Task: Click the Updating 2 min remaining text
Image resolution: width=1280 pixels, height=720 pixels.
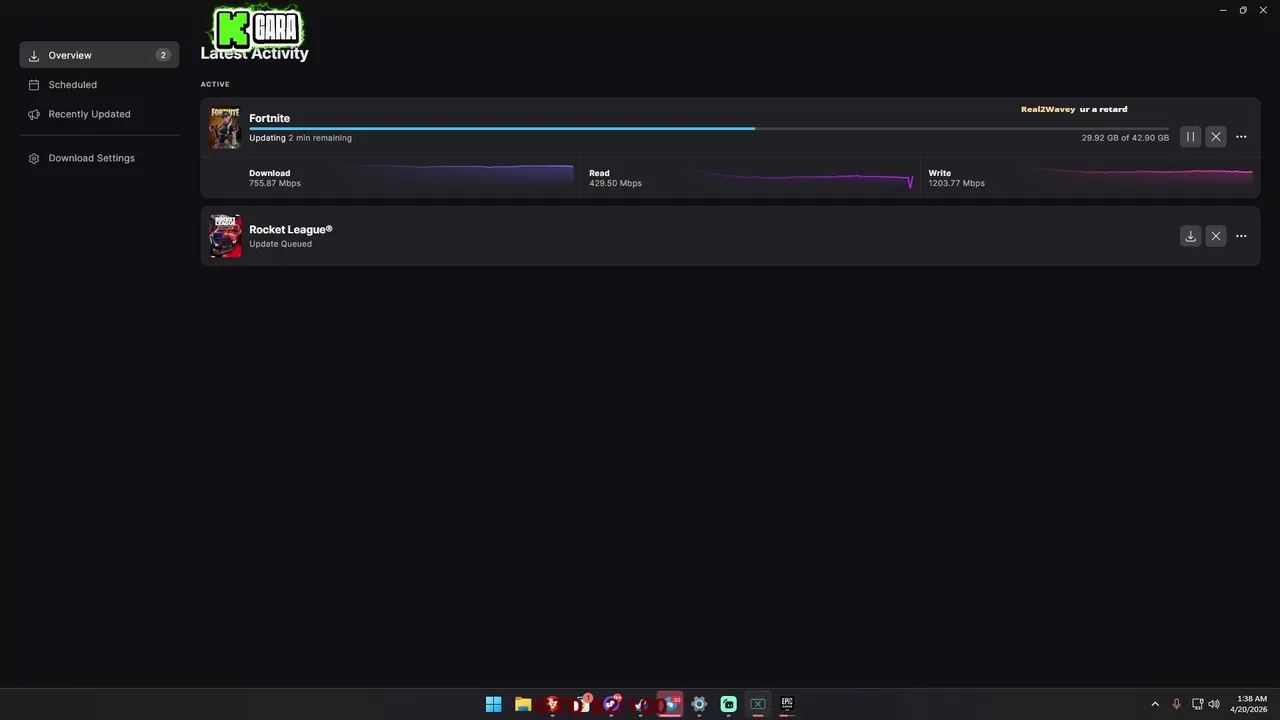Action: [300, 138]
